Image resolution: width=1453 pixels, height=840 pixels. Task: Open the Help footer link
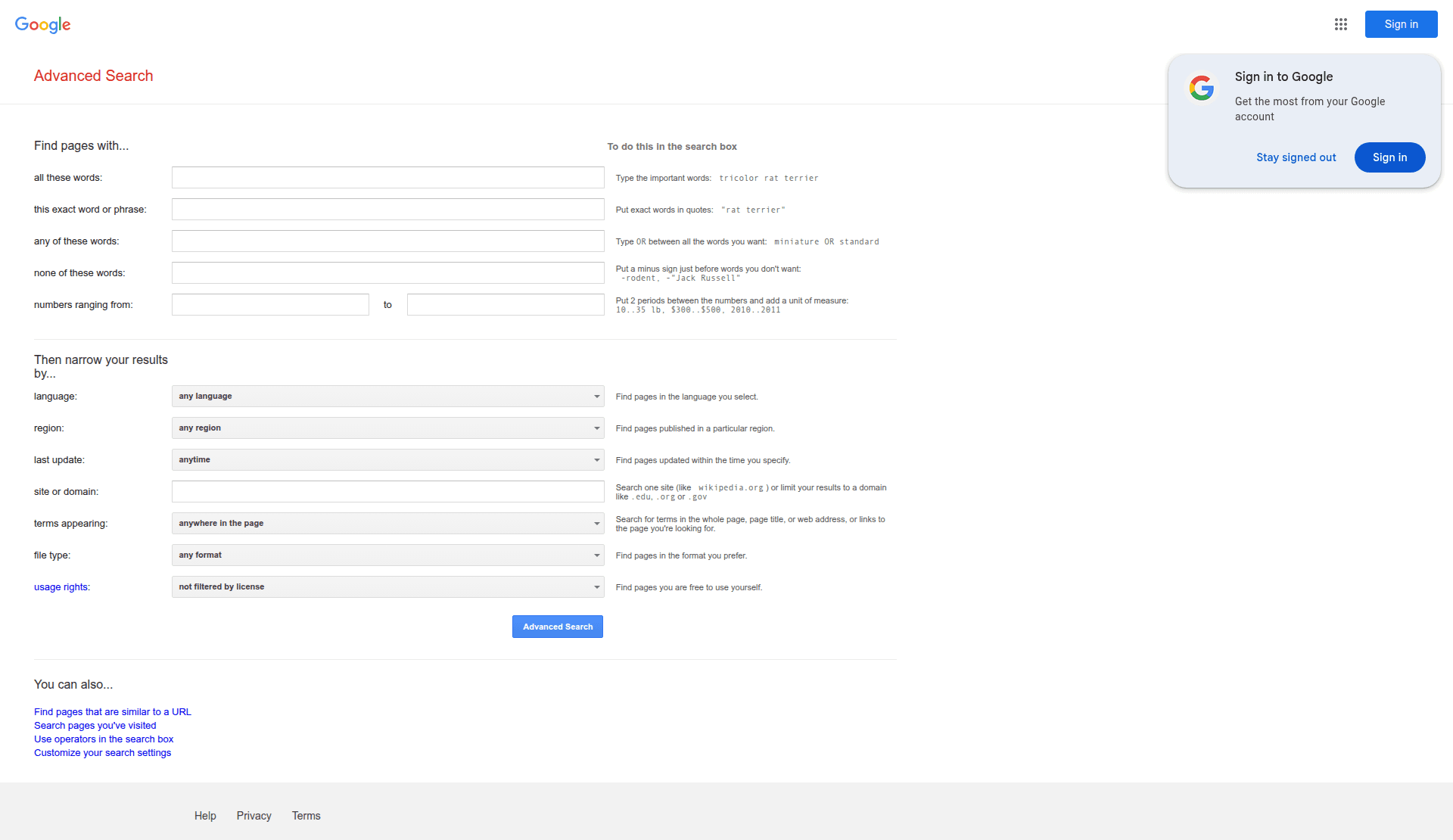click(205, 816)
